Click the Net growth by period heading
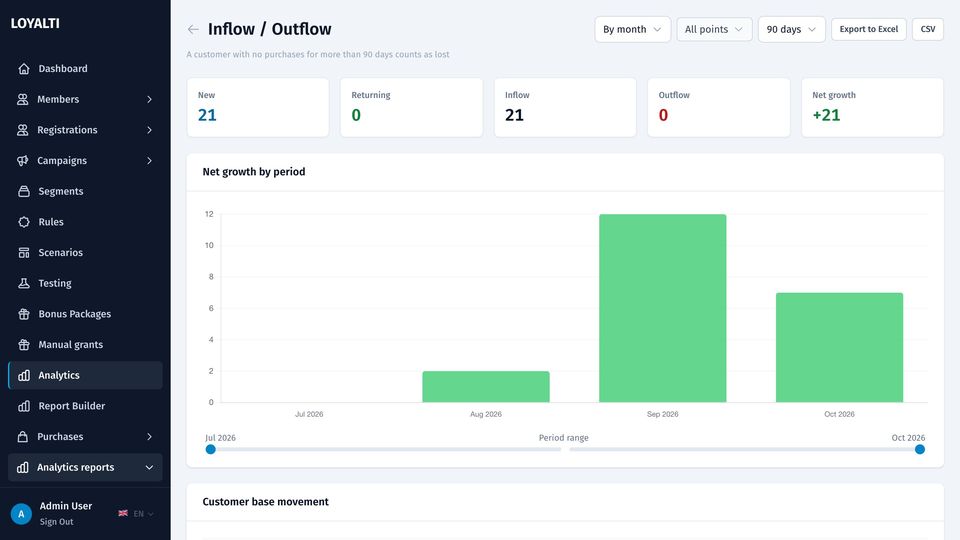Image resolution: width=960 pixels, height=540 pixels. 253,172
